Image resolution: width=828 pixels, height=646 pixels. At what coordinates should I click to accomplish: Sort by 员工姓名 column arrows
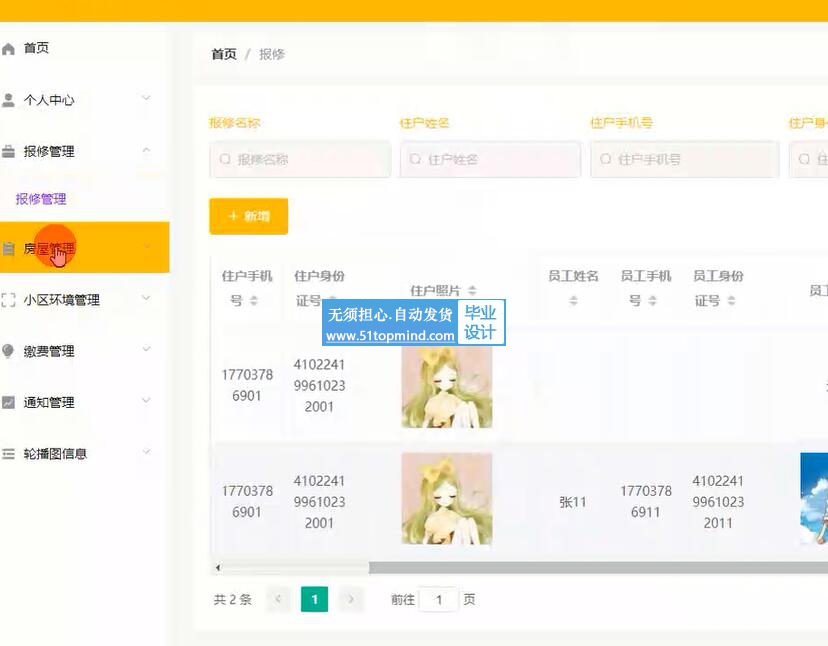573,301
